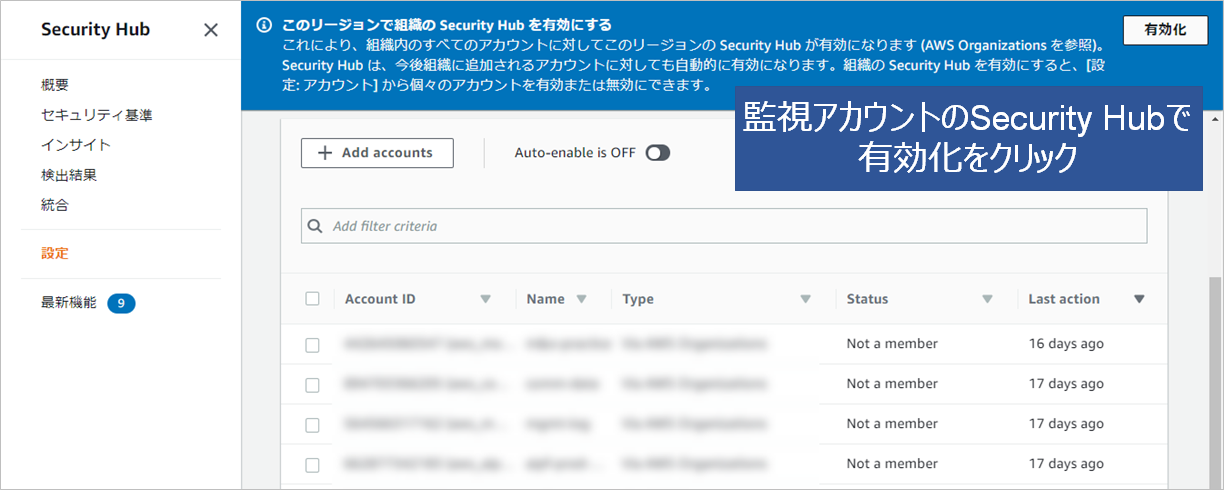Screen dimensions: 1224x490
Task: Toggle the Auto-enable switch on
Action: pos(657,153)
